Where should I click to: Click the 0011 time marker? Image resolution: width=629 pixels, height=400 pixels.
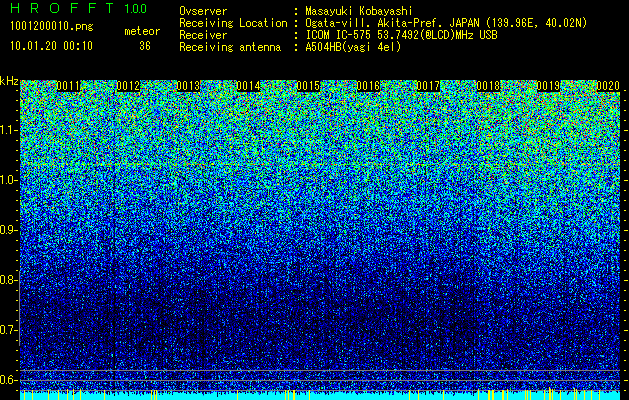[x=68, y=86]
